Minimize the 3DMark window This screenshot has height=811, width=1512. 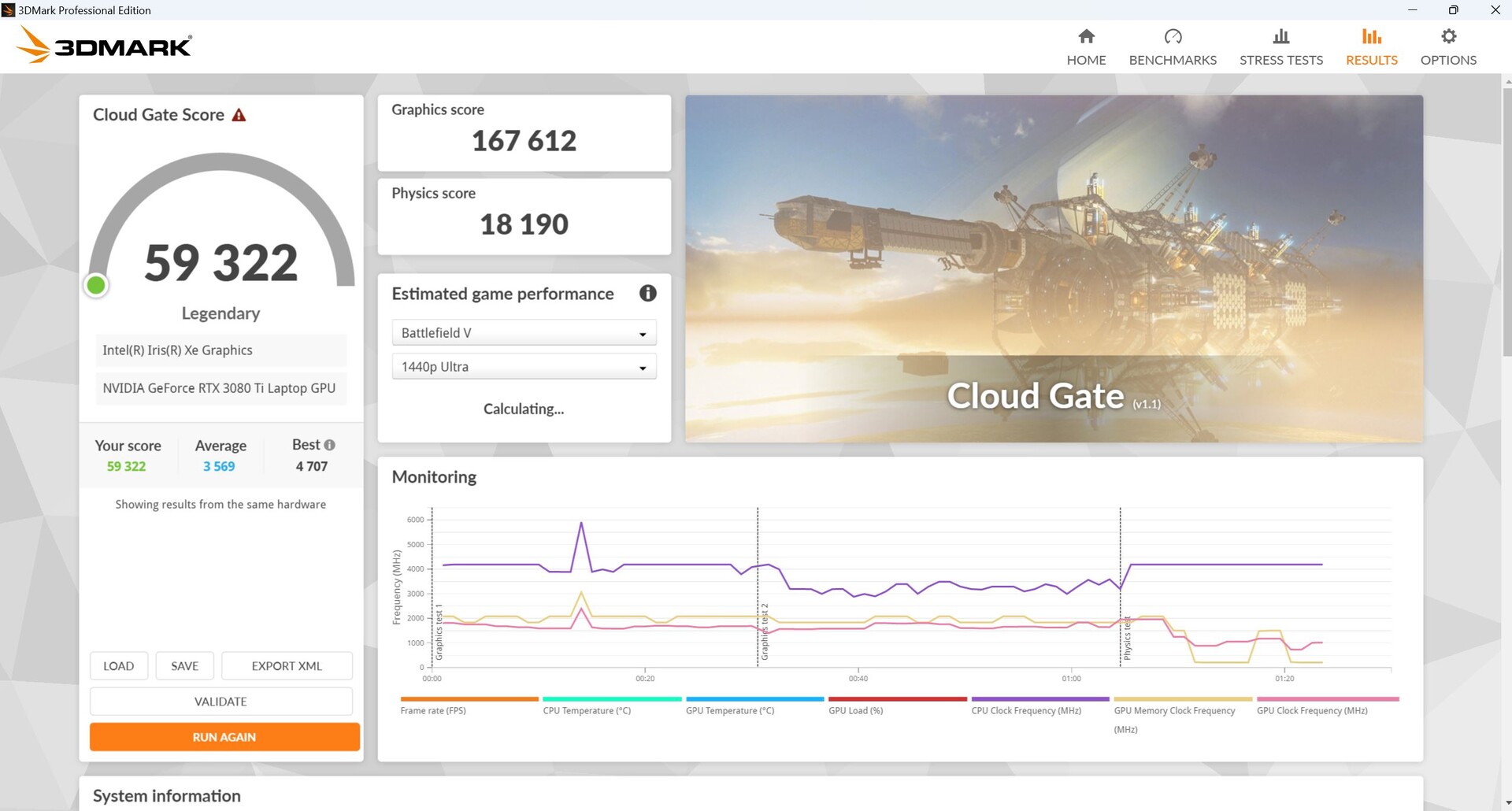click(1413, 10)
